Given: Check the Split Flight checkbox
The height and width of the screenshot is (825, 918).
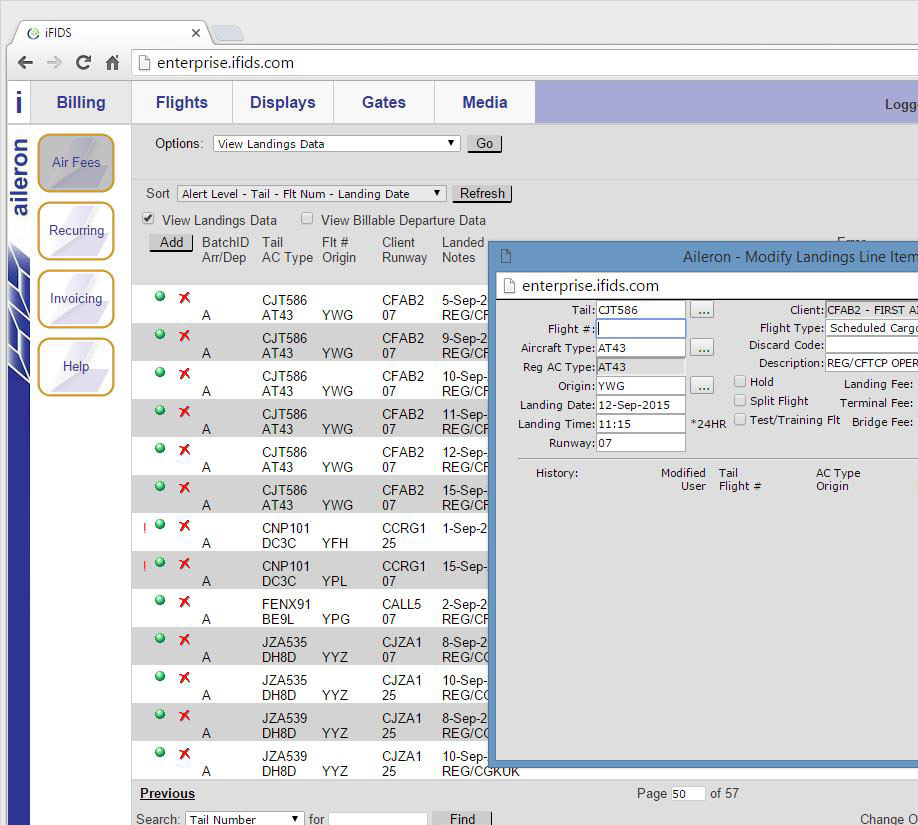Looking at the screenshot, I should click(x=740, y=400).
